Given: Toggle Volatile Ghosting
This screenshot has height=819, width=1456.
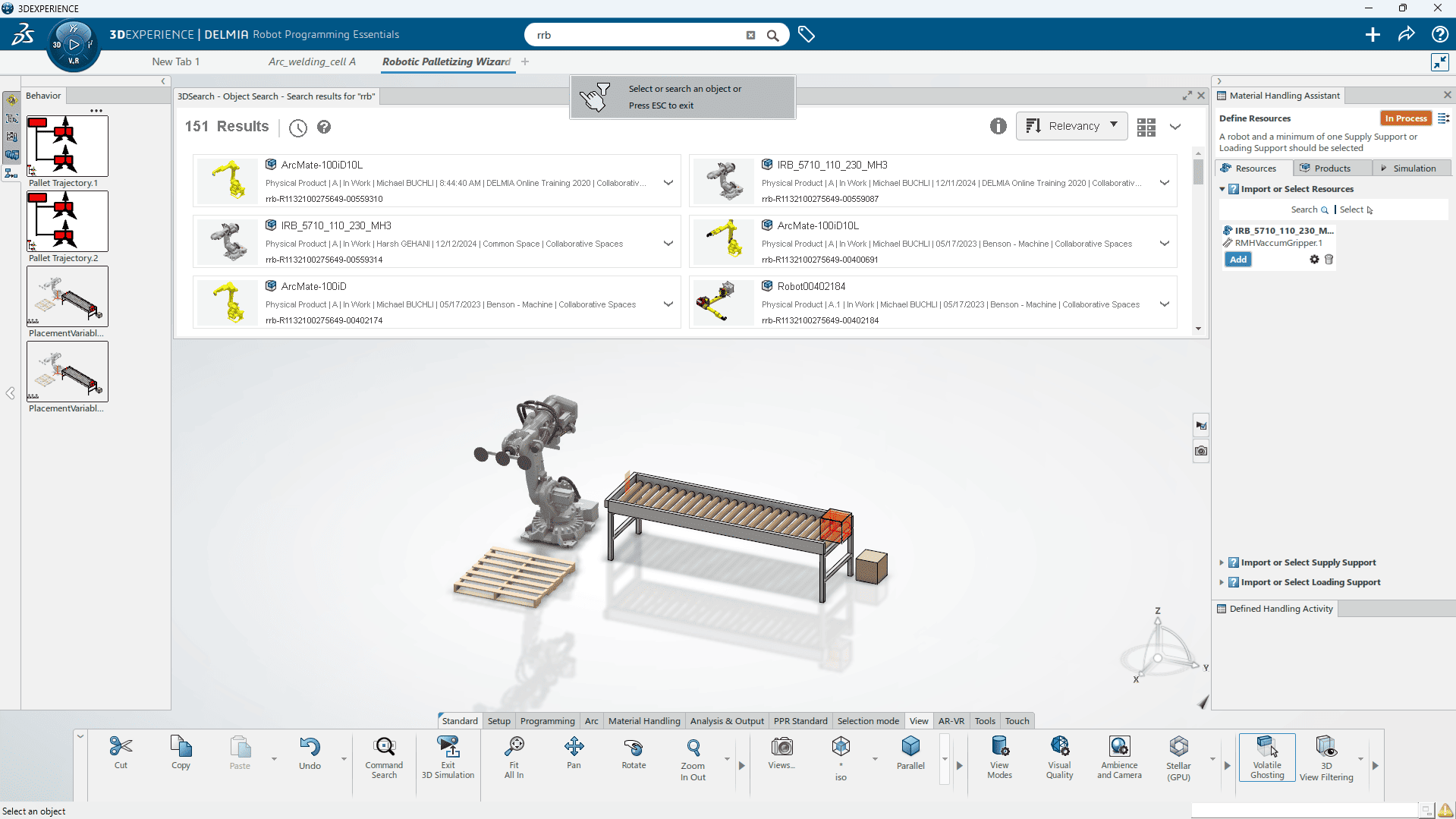Looking at the screenshot, I should pos(1266,757).
